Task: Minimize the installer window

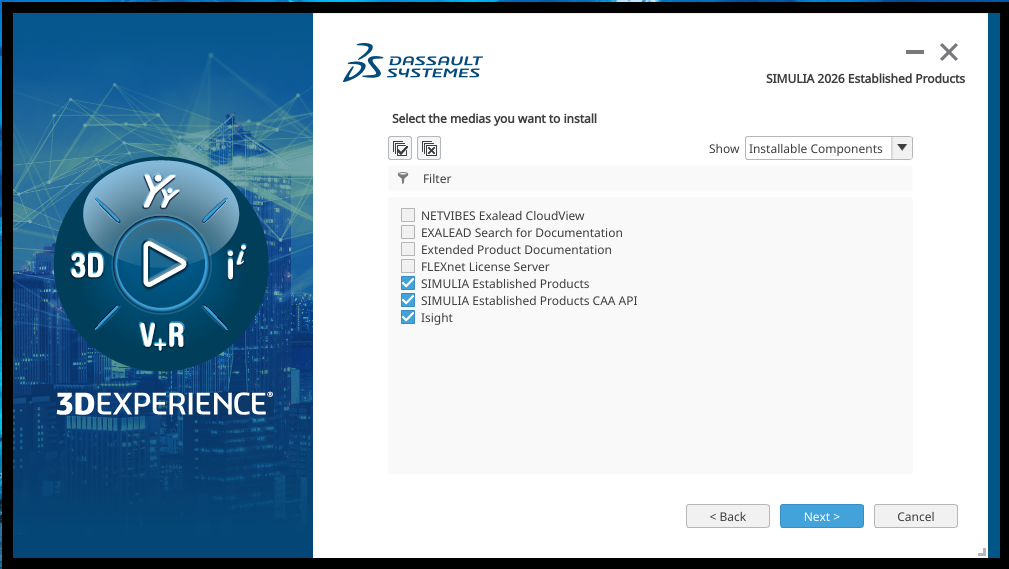Action: (x=914, y=52)
